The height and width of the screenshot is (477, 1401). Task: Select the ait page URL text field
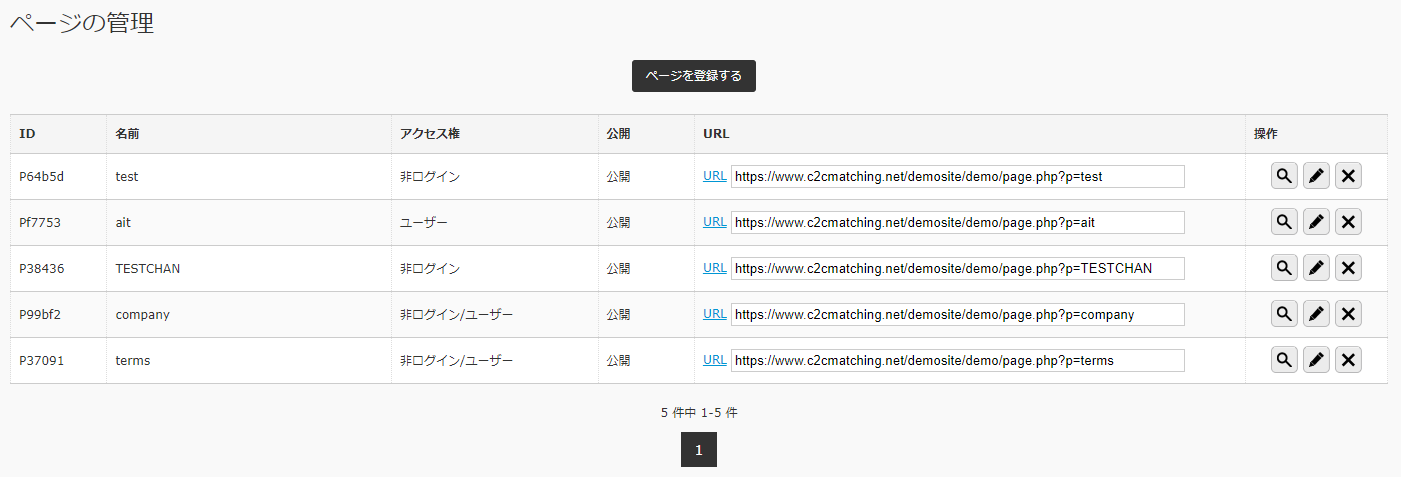[x=958, y=222]
